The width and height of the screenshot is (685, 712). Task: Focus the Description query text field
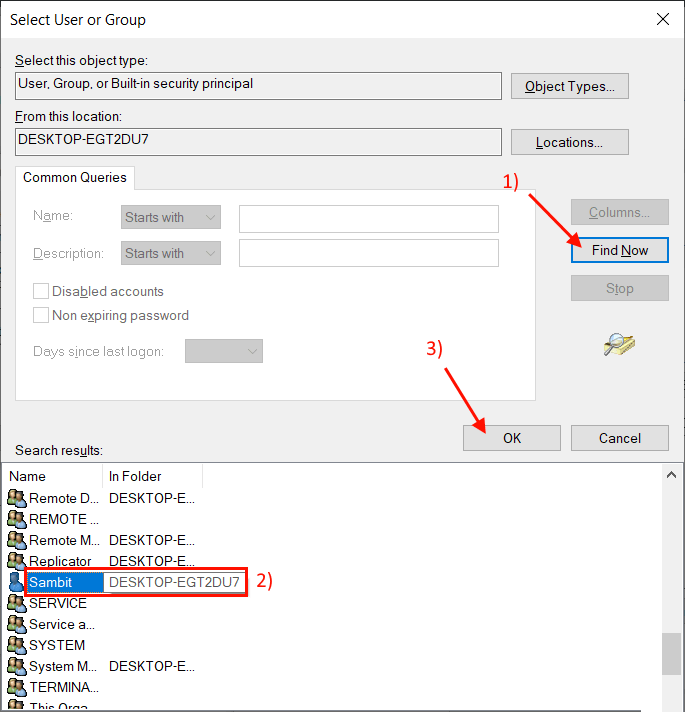coord(369,253)
